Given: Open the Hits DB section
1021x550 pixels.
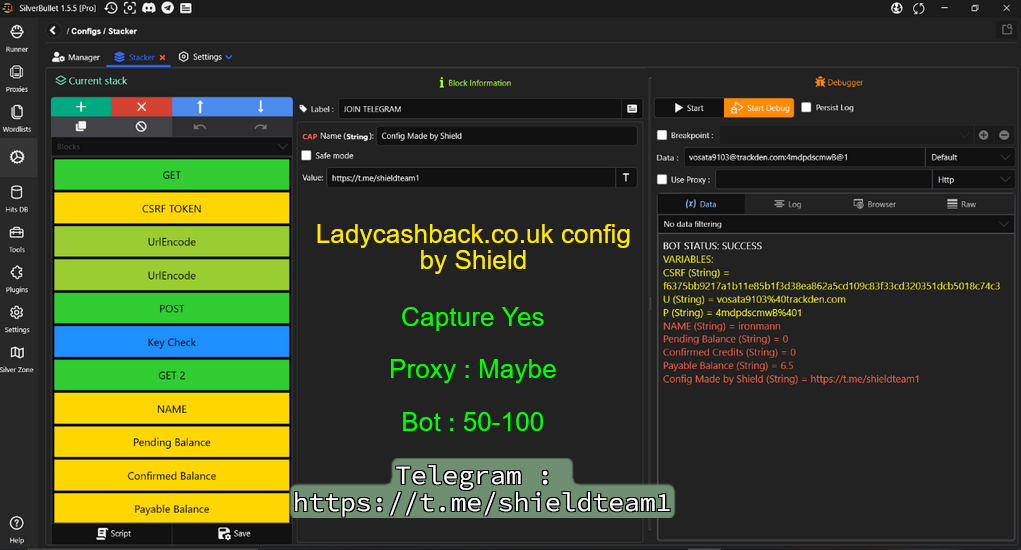Looking at the screenshot, I should click(17, 199).
